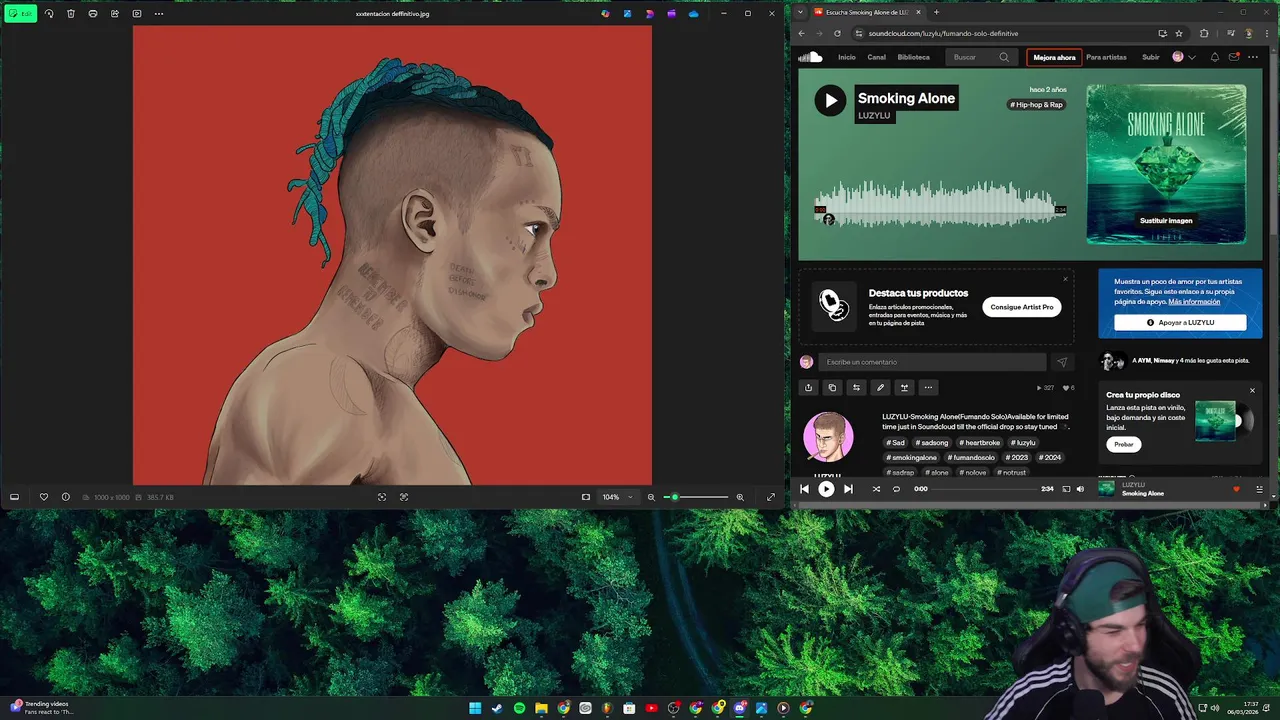This screenshot has width=1280, height=720.
Task: Play Smoking Alone with large play button
Action: coord(830,100)
